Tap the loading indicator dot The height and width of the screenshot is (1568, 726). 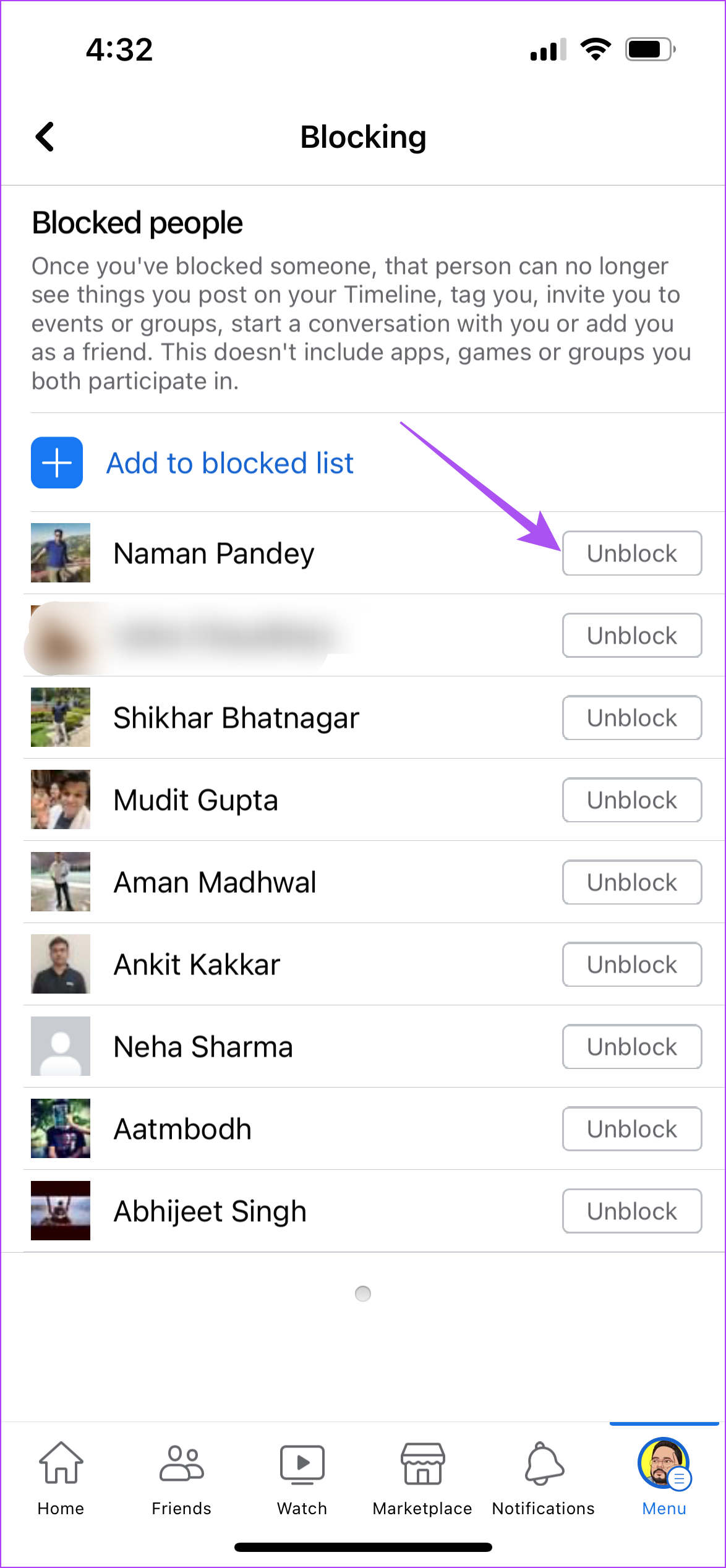click(363, 1295)
